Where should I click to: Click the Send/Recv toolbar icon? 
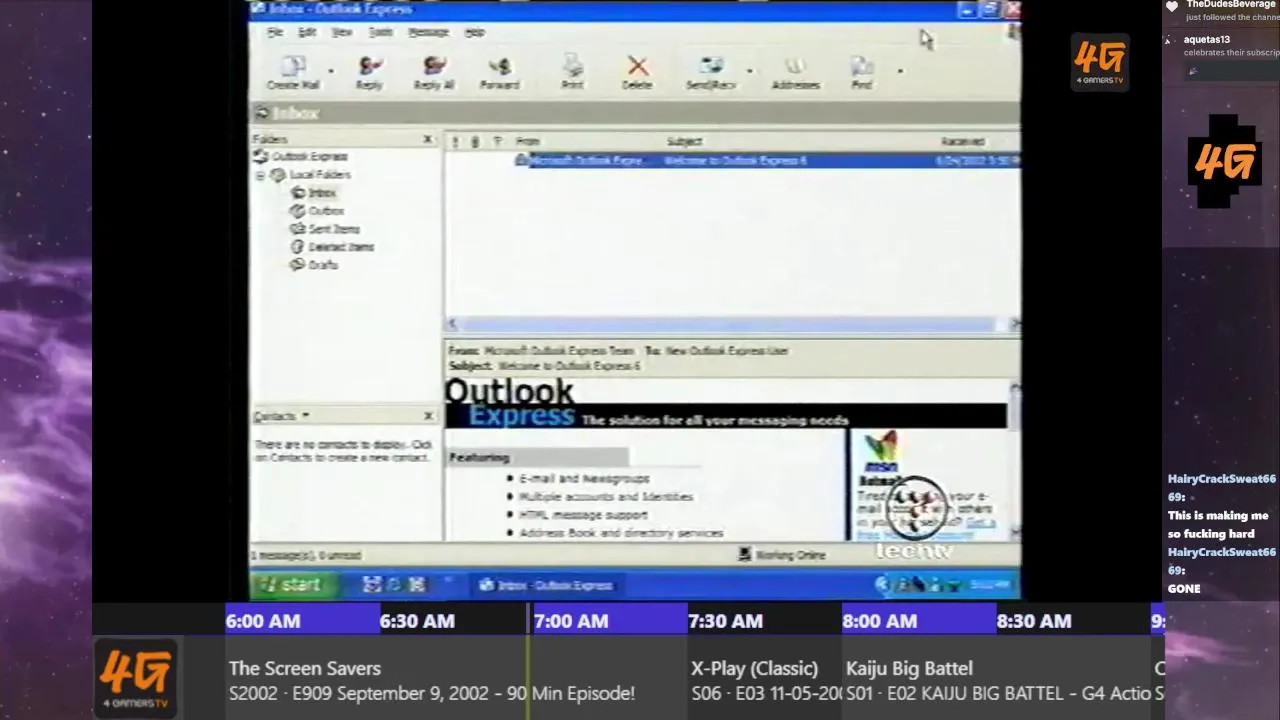tap(711, 72)
